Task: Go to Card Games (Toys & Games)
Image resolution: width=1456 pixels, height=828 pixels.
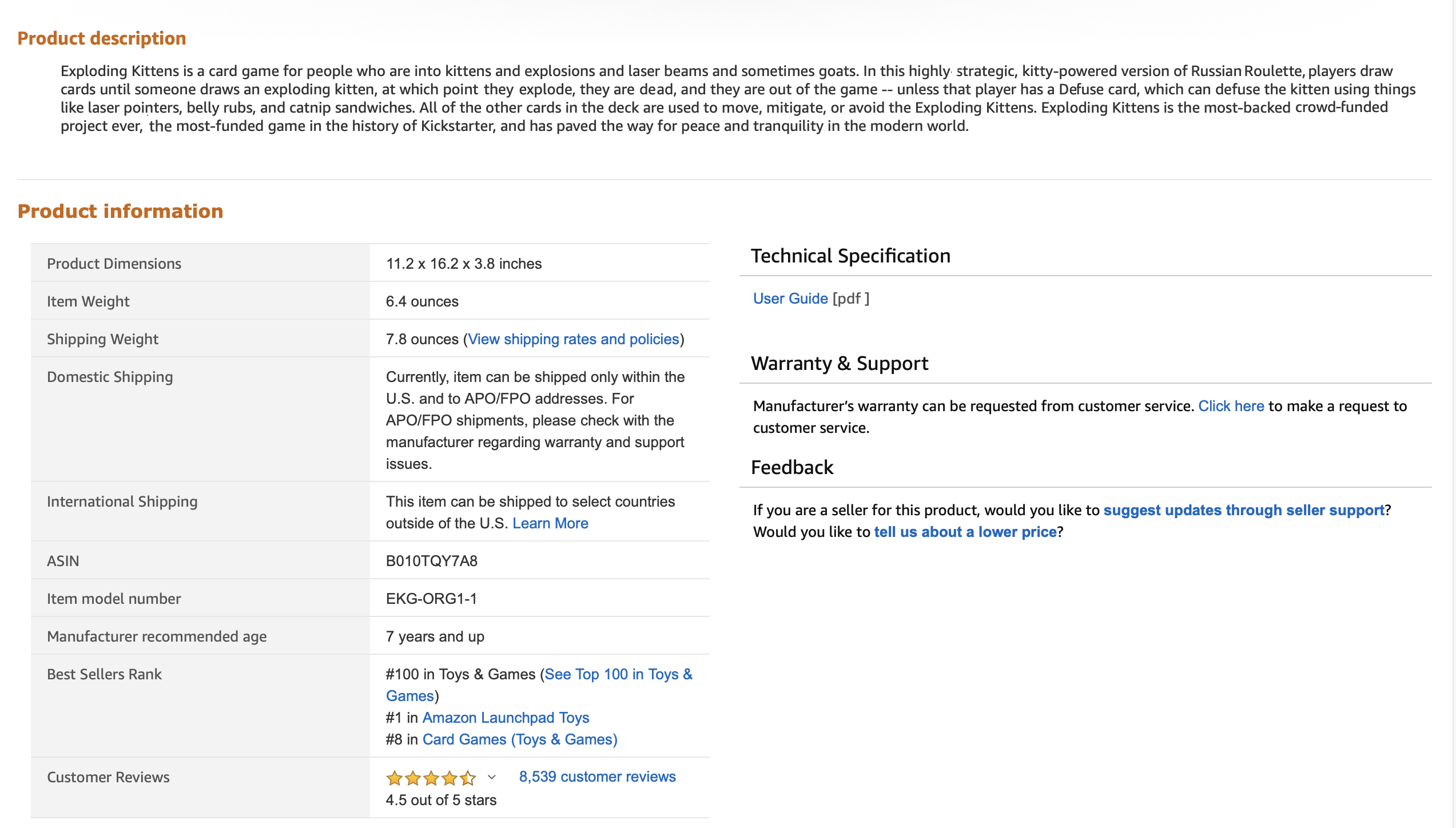Action: coord(519,739)
